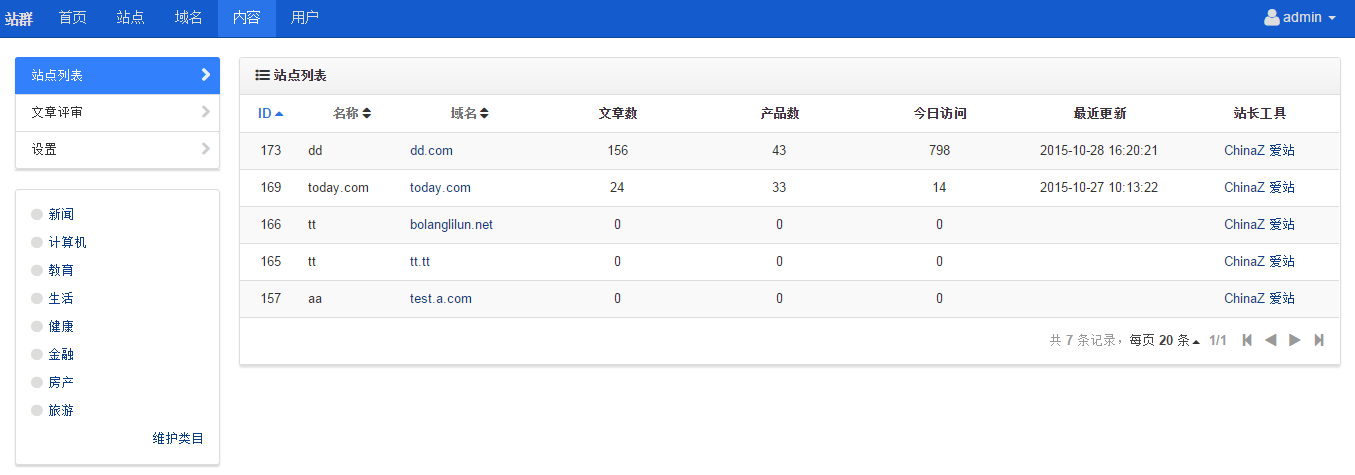Screen dimensions: 1355x475
Task: Open ChinaZ link for bolanglilun.net row
Action: point(1244,224)
